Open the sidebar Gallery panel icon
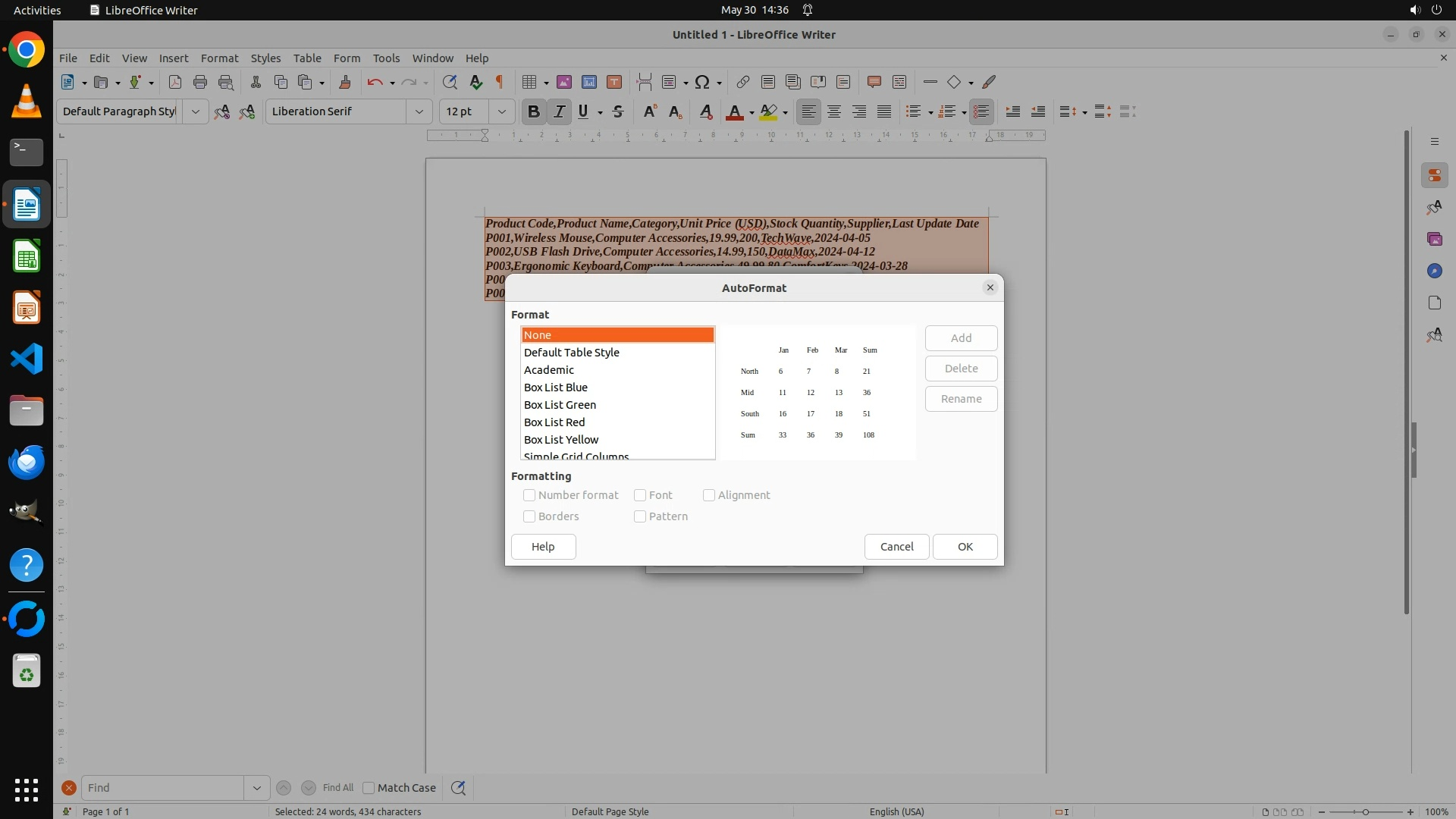The width and height of the screenshot is (1456, 819). 1434,239
